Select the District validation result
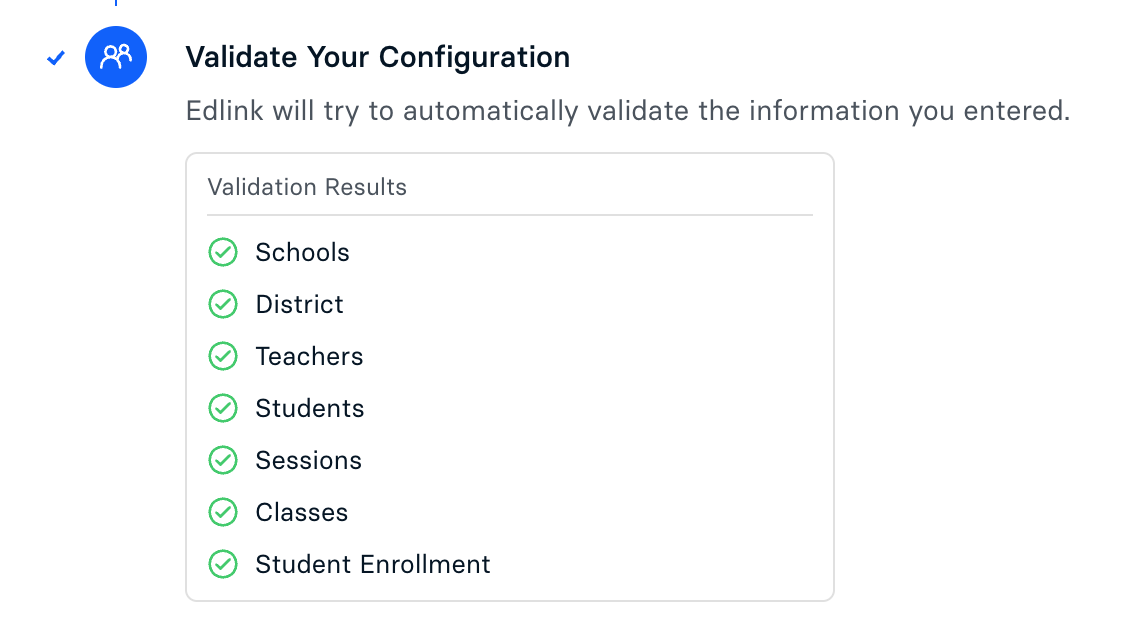 [299, 304]
